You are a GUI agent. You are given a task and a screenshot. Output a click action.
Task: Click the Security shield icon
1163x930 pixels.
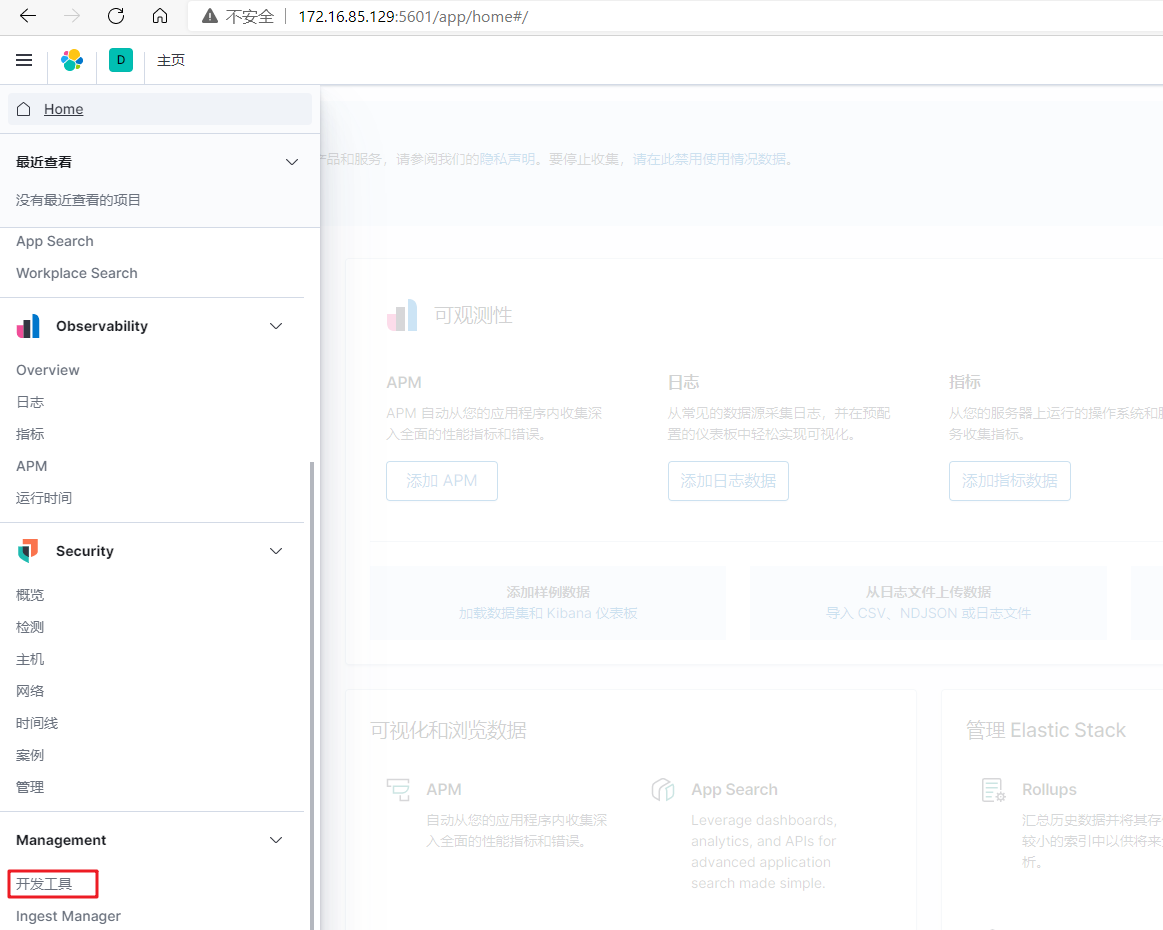pos(28,551)
